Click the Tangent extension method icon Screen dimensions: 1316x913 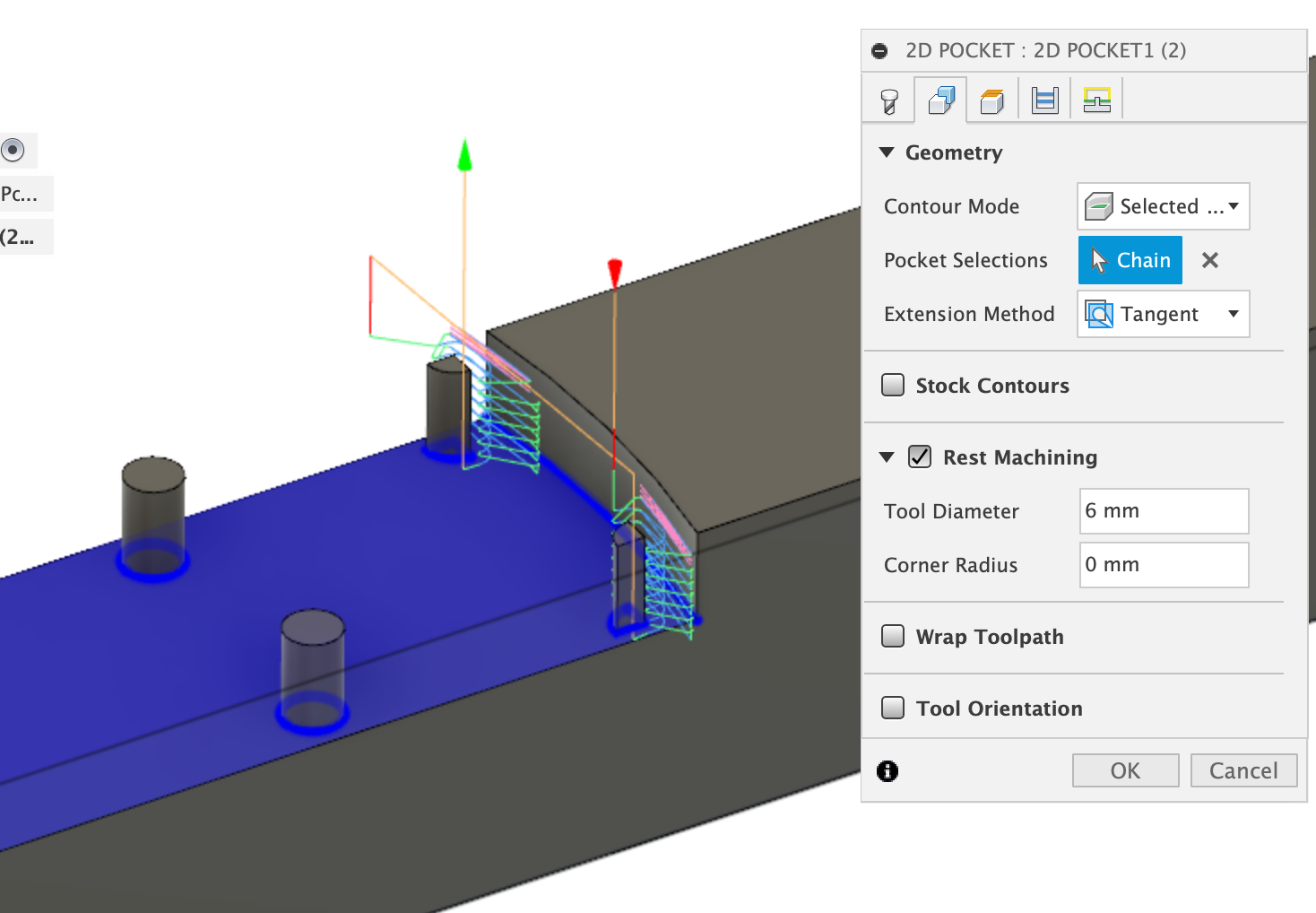(x=1099, y=314)
